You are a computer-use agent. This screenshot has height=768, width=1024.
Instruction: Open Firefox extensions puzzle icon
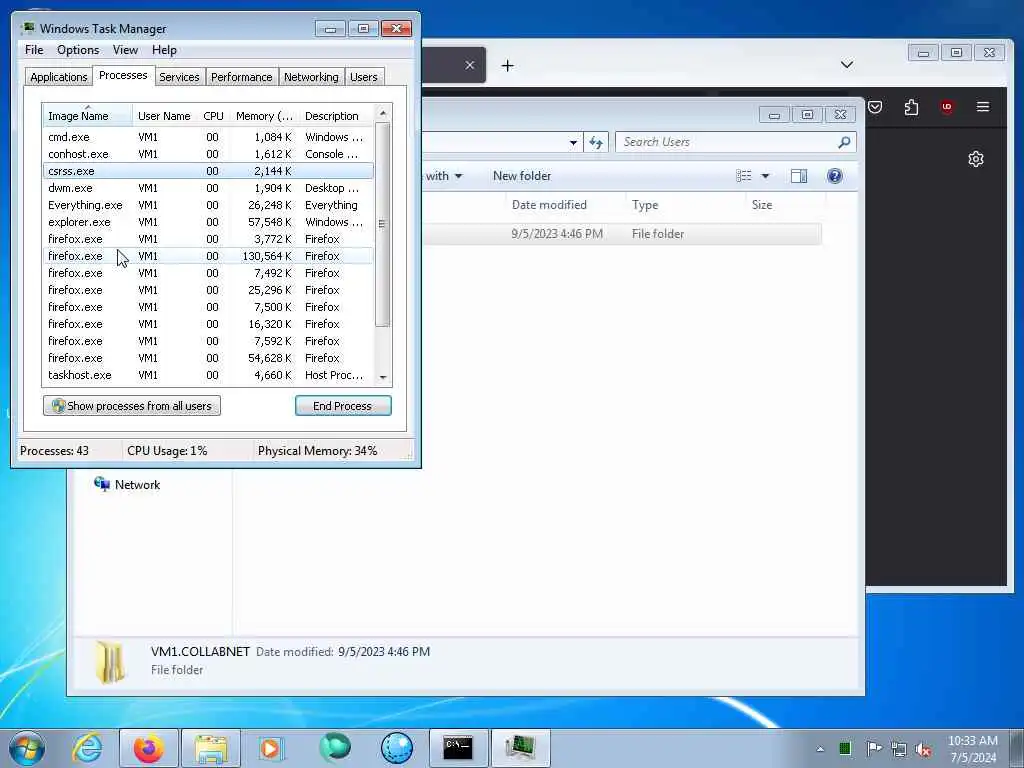911,107
